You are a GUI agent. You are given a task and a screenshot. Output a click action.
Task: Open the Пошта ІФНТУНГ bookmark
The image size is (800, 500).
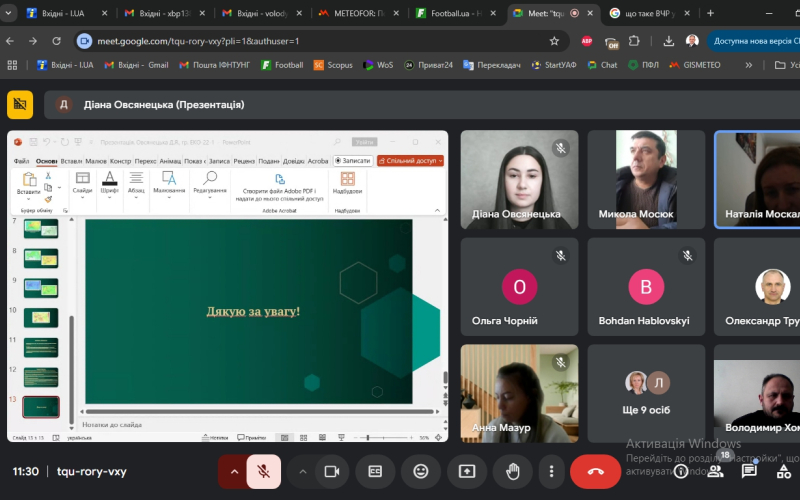pyautogui.click(x=214, y=65)
